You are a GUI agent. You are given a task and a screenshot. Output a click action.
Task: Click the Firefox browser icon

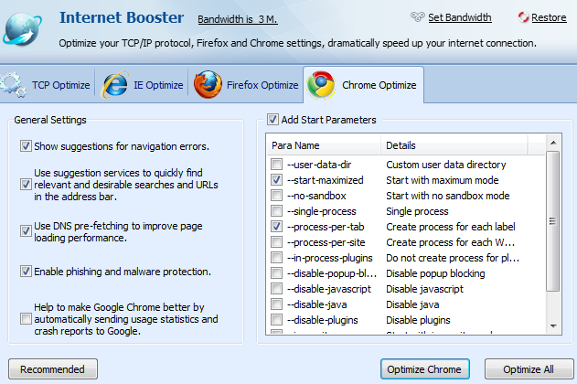(208, 85)
